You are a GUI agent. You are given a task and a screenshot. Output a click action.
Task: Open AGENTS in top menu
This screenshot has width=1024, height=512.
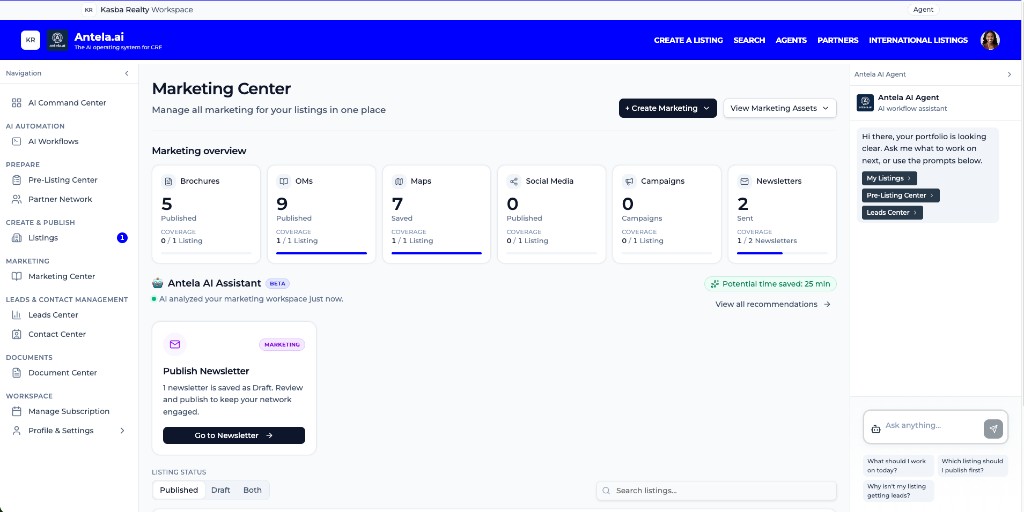coord(791,40)
